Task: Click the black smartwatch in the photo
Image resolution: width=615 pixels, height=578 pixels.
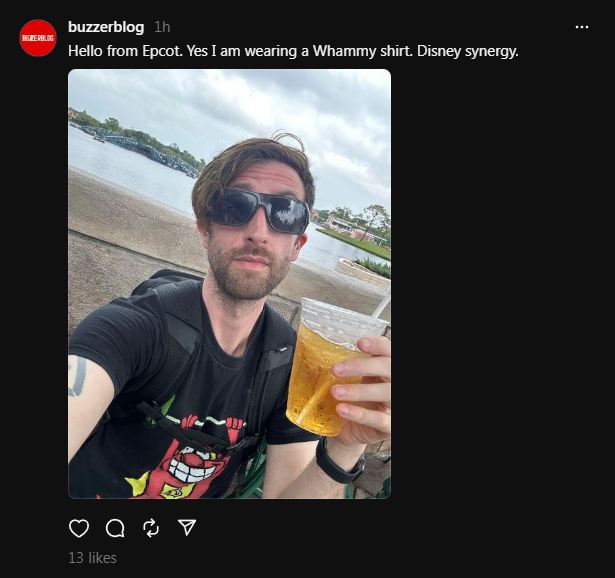Action: (x=338, y=464)
